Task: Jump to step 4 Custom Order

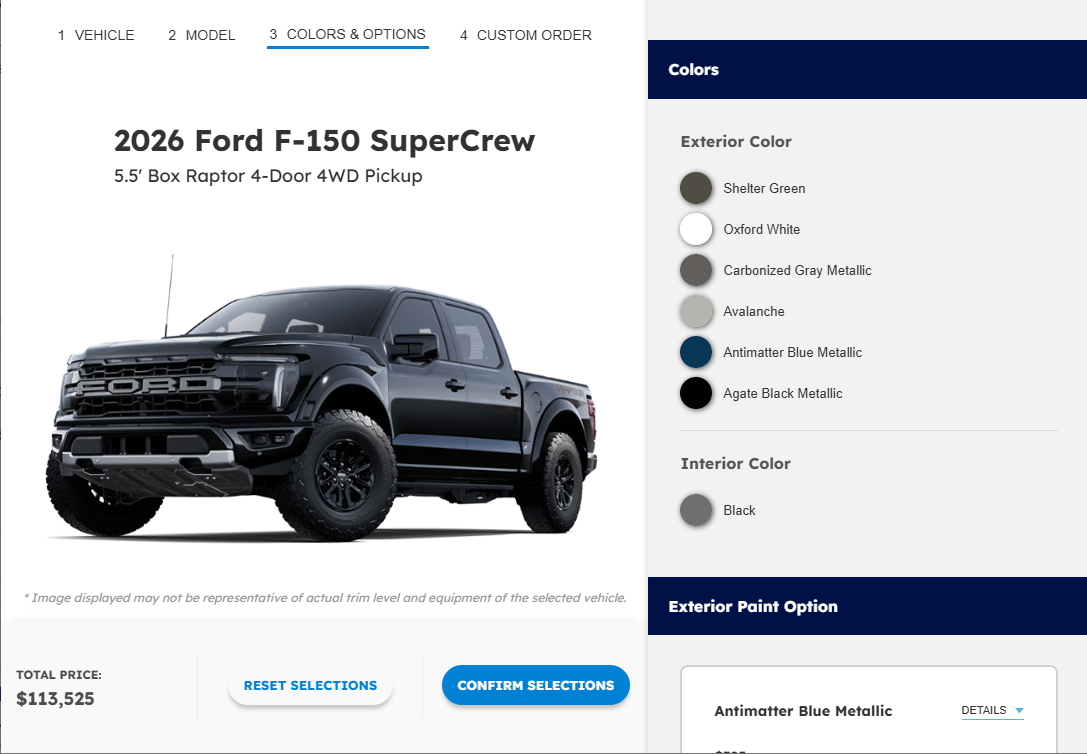Action: point(526,35)
